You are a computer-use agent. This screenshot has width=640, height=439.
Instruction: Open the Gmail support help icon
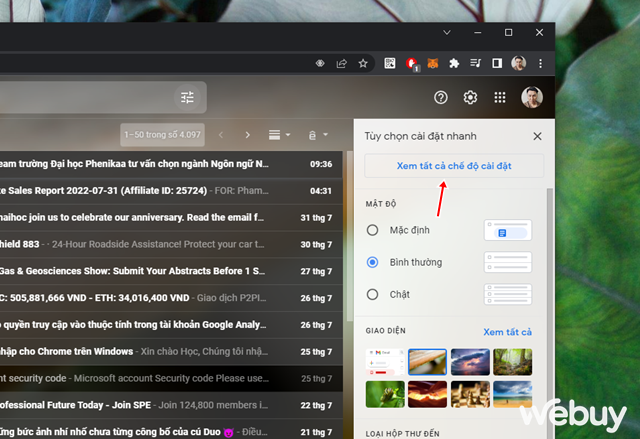point(440,98)
